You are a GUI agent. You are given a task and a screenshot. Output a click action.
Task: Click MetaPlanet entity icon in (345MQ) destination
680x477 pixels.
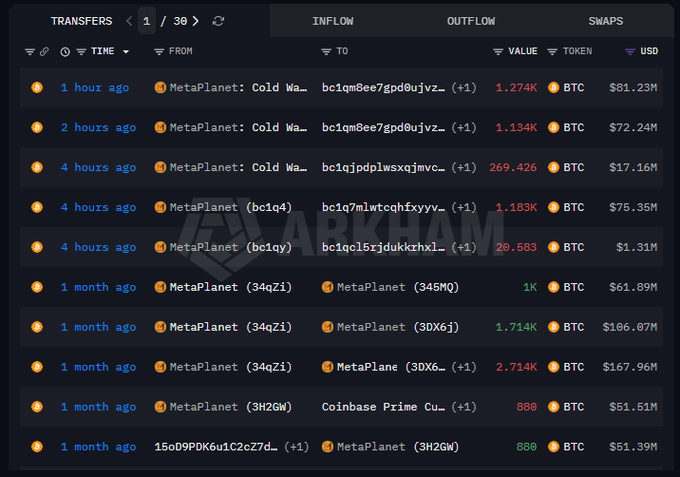(327, 287)
